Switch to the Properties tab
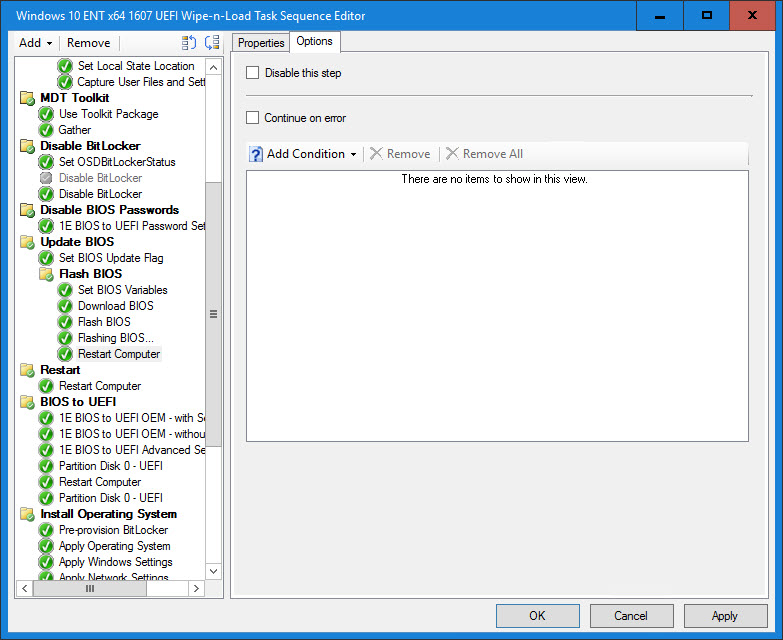The height and width of the screenshot is (640, 783). 261,43
